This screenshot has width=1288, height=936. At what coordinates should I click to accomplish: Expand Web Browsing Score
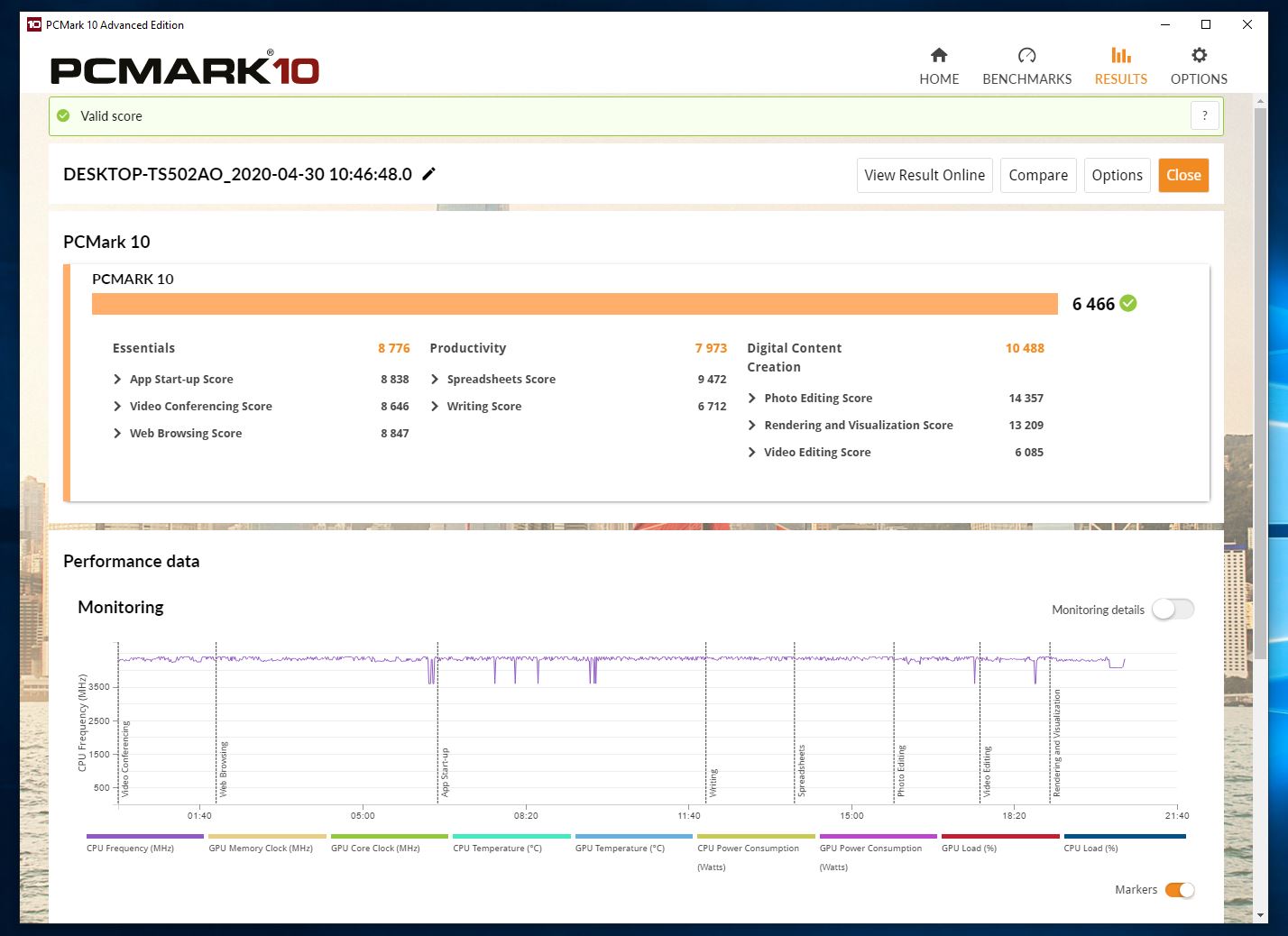(x=117, y=434)
